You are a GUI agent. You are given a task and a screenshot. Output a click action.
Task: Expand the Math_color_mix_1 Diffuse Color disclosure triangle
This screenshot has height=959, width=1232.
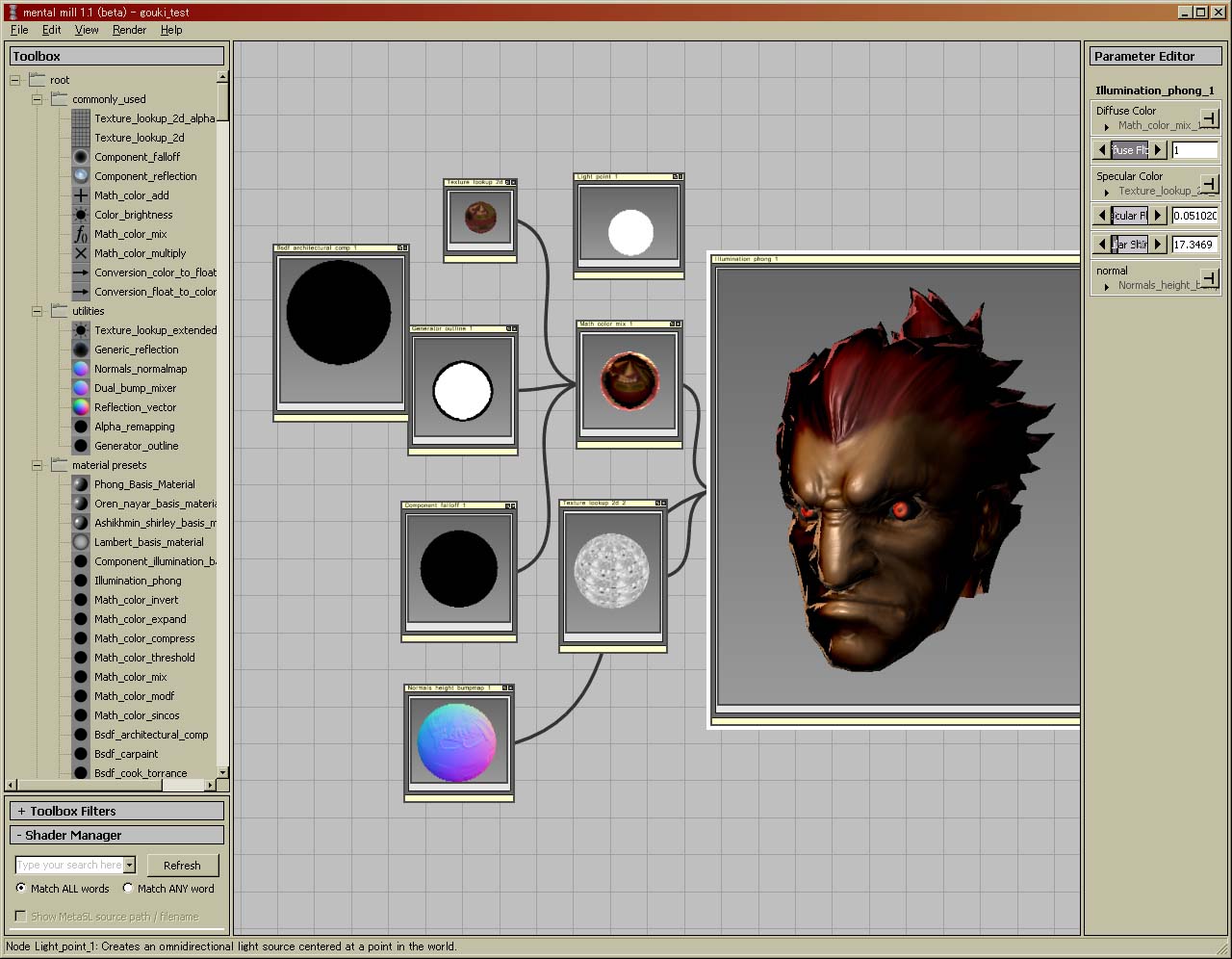(x=1107, y=126)
